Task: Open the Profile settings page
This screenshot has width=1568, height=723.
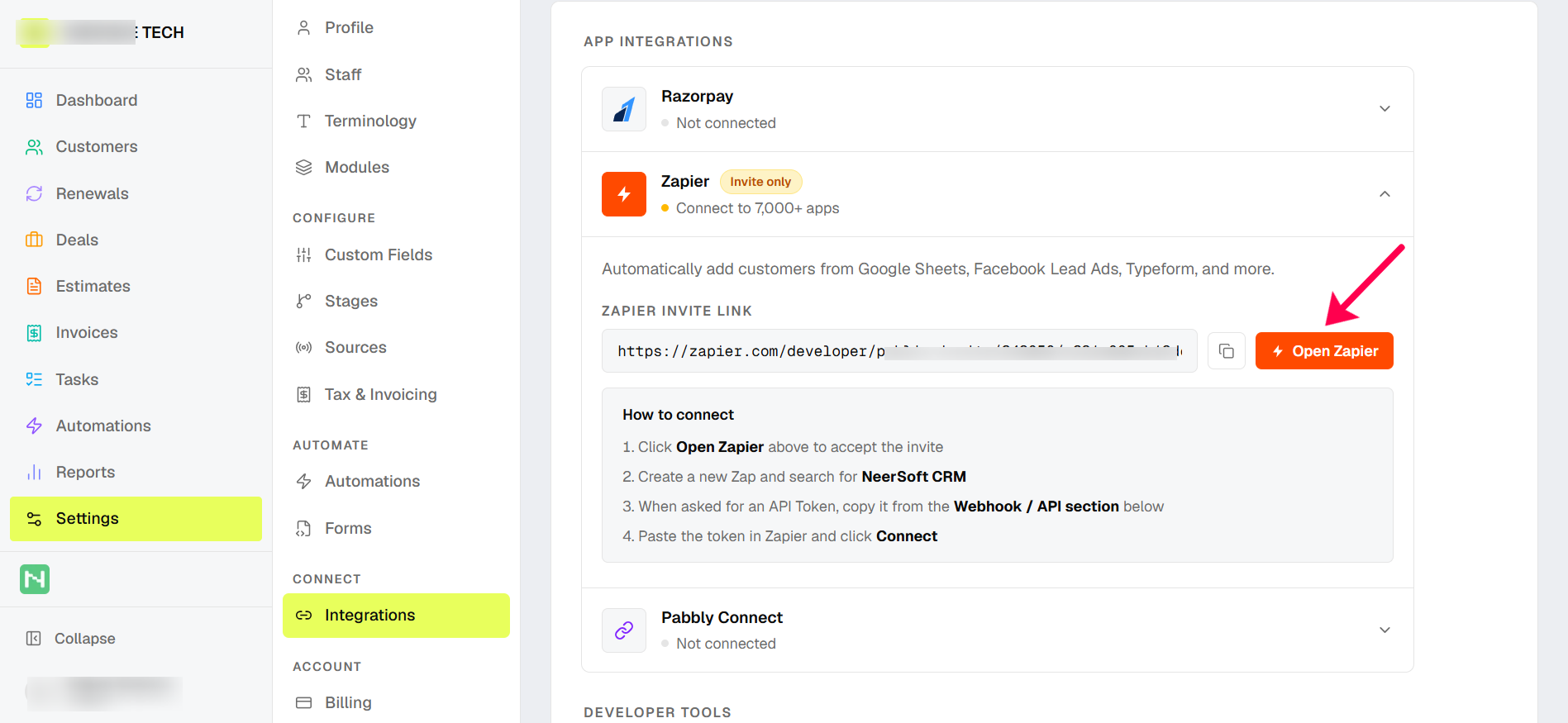Action: click(x=396, y=28)
